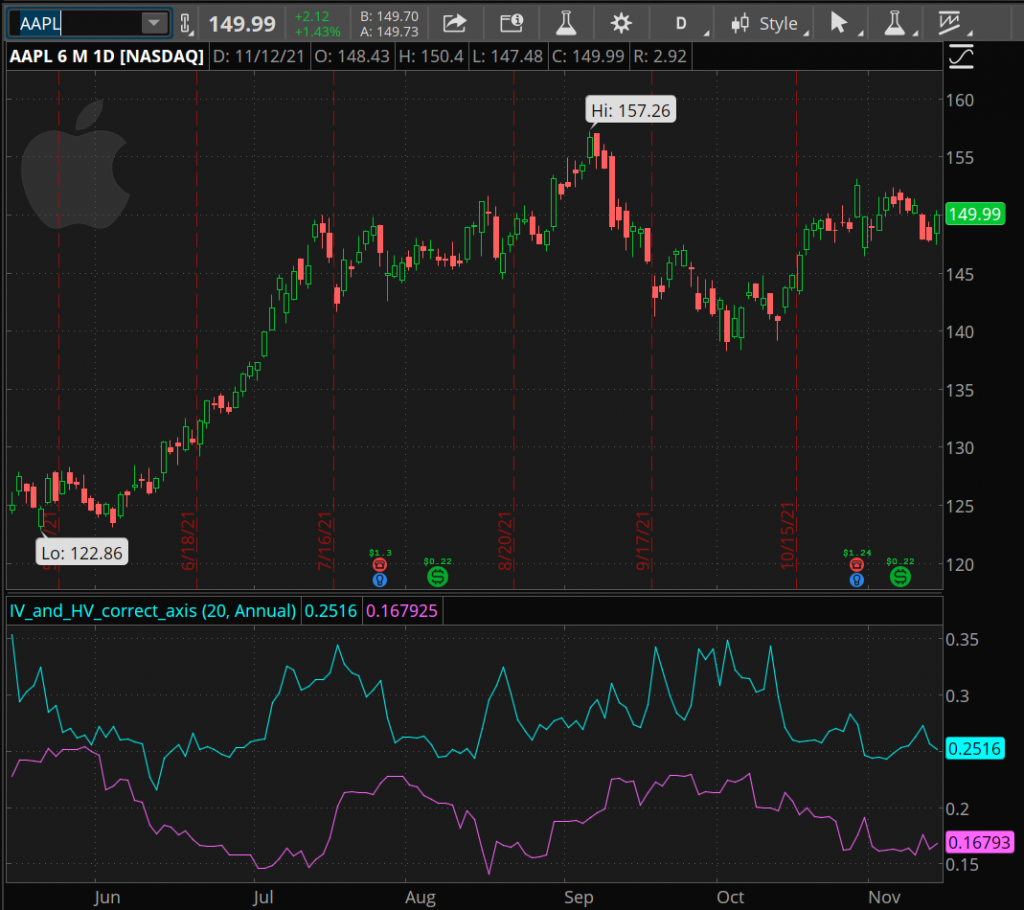The height and width of the screenshot is (910, 1024).
Task: Click the 125 price axis label
Action: [959, 506]
